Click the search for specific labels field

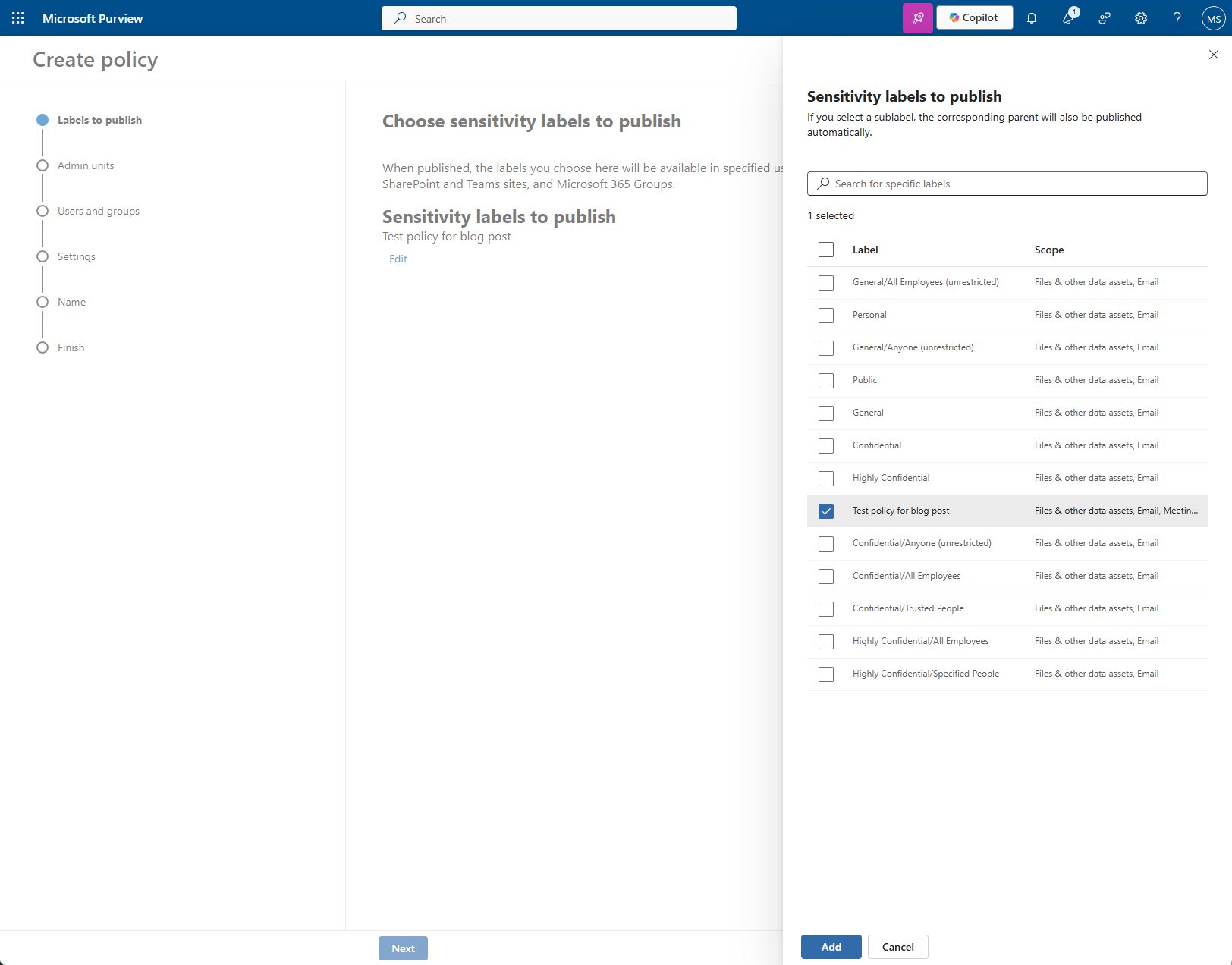(x=1007, y=183)
